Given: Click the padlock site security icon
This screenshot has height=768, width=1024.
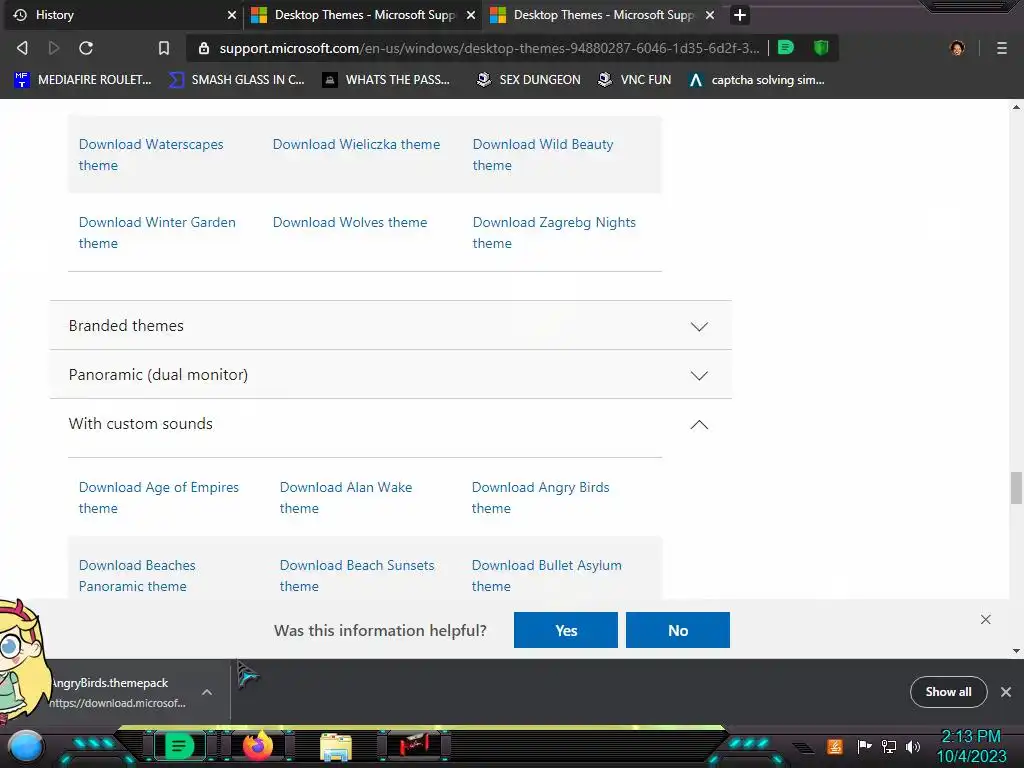Looking at the screenshot, I should [x=204, y=48].
